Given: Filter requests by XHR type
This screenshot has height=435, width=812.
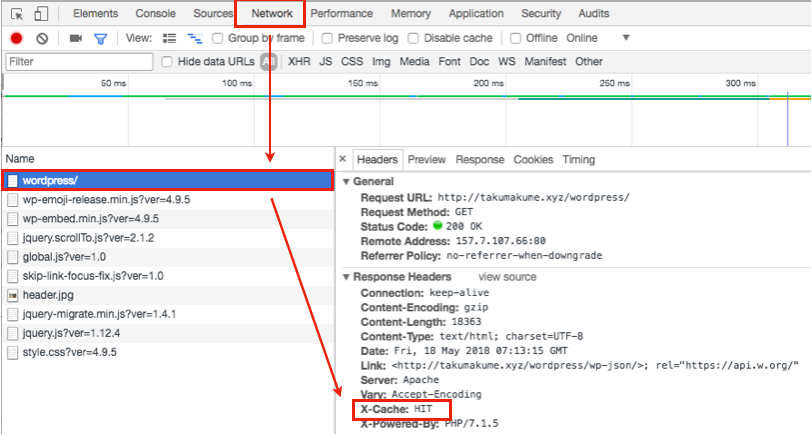Looking at the screenshot, I should [x=299, y=61].
